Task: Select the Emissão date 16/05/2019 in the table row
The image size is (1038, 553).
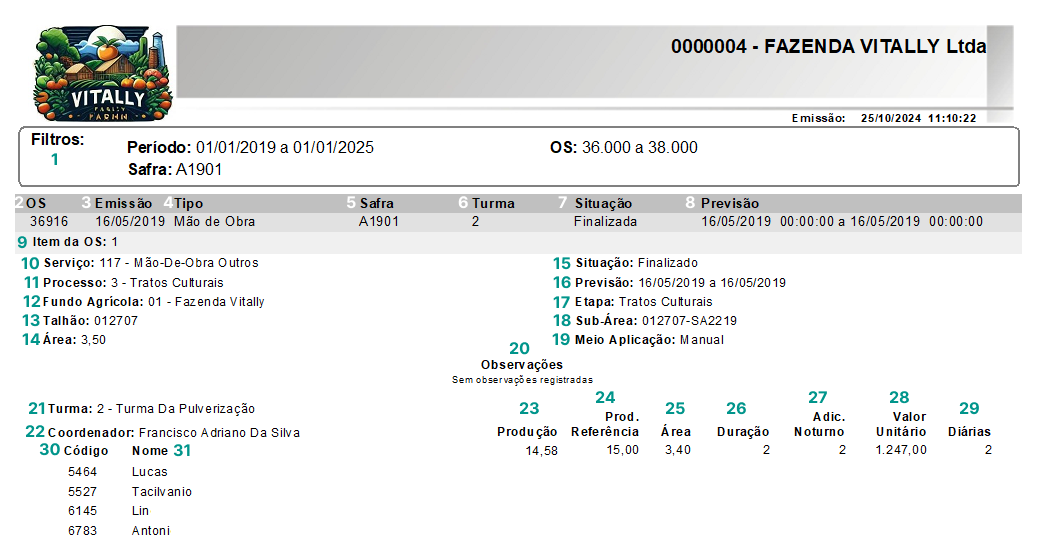Action: [x=130, y=221]
